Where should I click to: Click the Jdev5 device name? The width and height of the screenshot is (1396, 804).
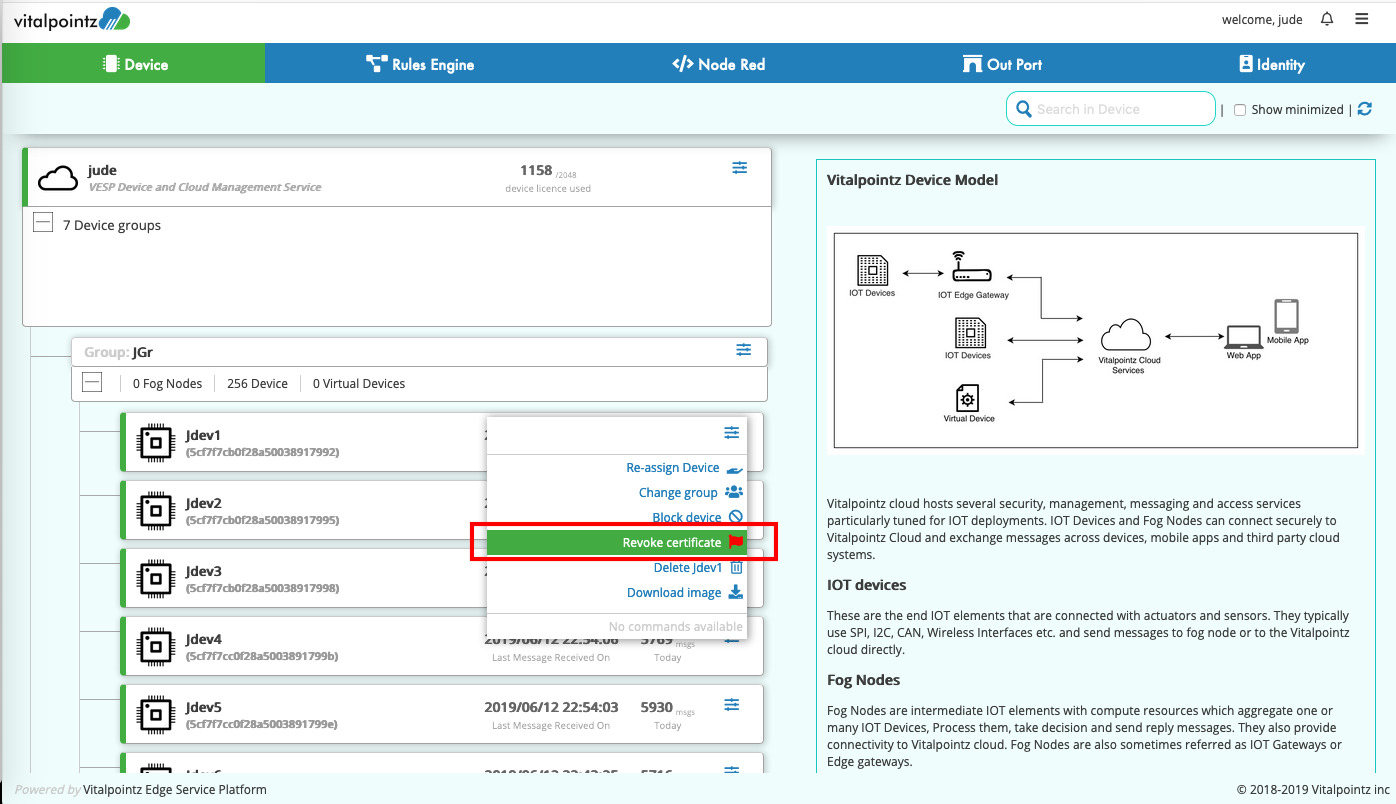203,707
